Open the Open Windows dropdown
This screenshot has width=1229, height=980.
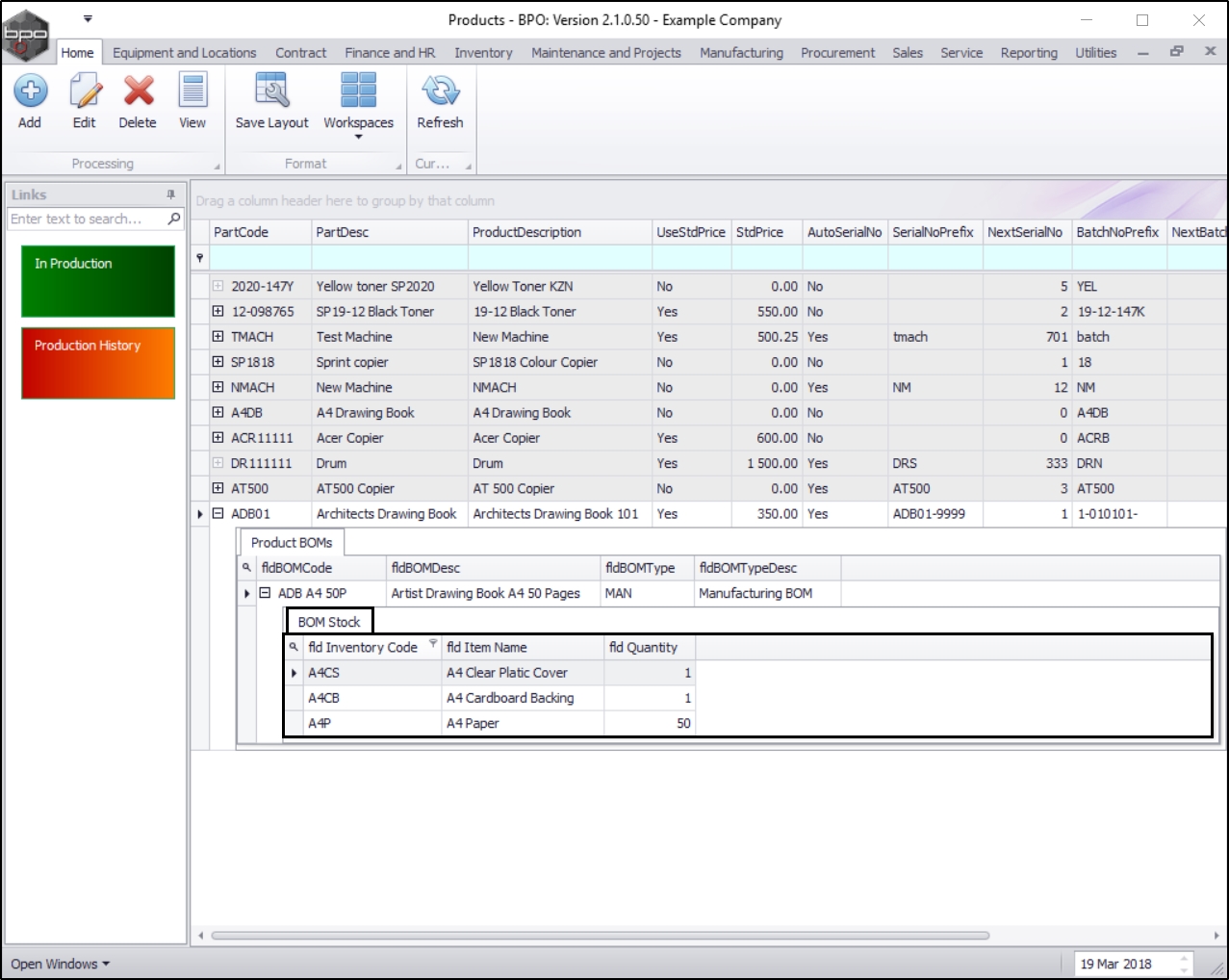click(x=60, y=964)
